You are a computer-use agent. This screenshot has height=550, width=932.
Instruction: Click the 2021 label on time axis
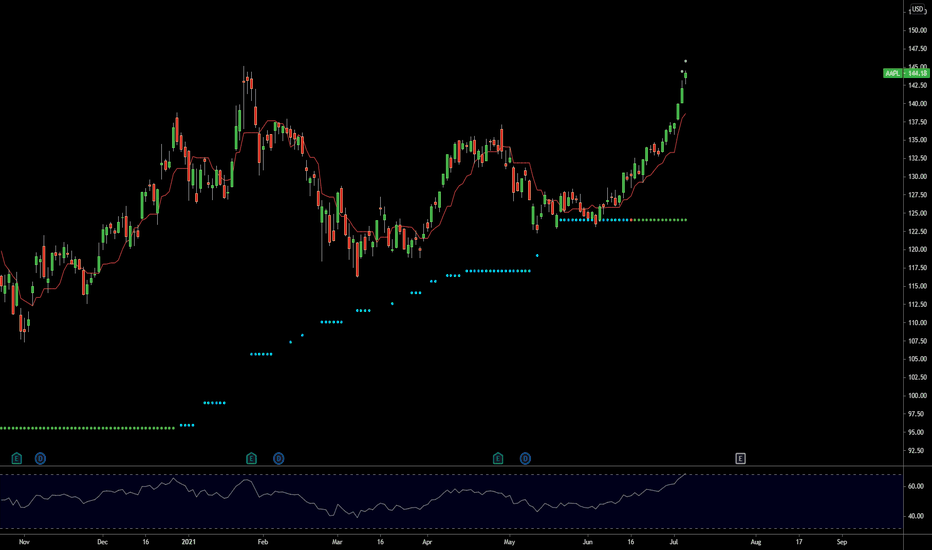click(x=188, y=542)
